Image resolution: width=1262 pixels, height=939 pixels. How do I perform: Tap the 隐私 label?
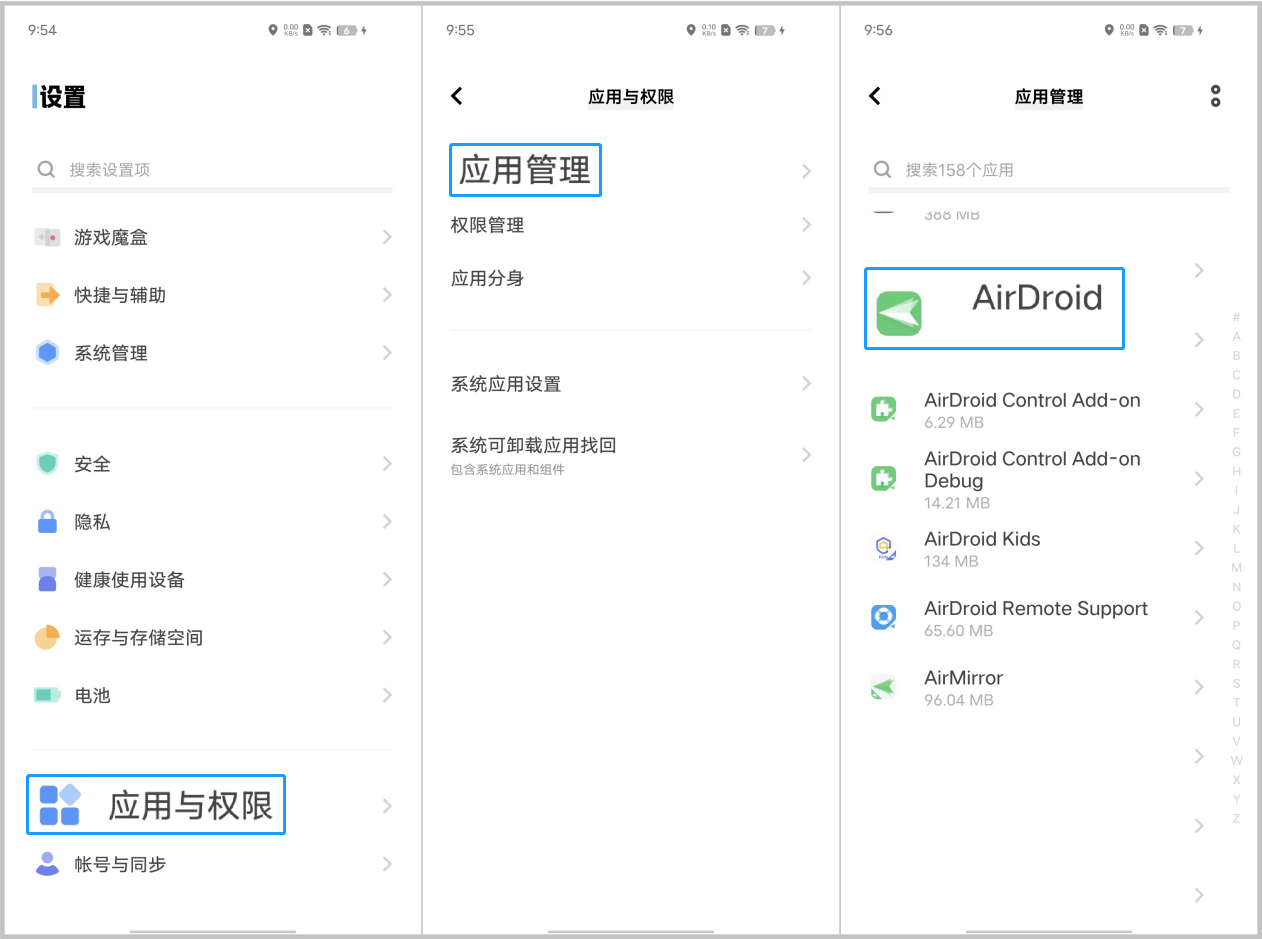(x=92, y=522)
